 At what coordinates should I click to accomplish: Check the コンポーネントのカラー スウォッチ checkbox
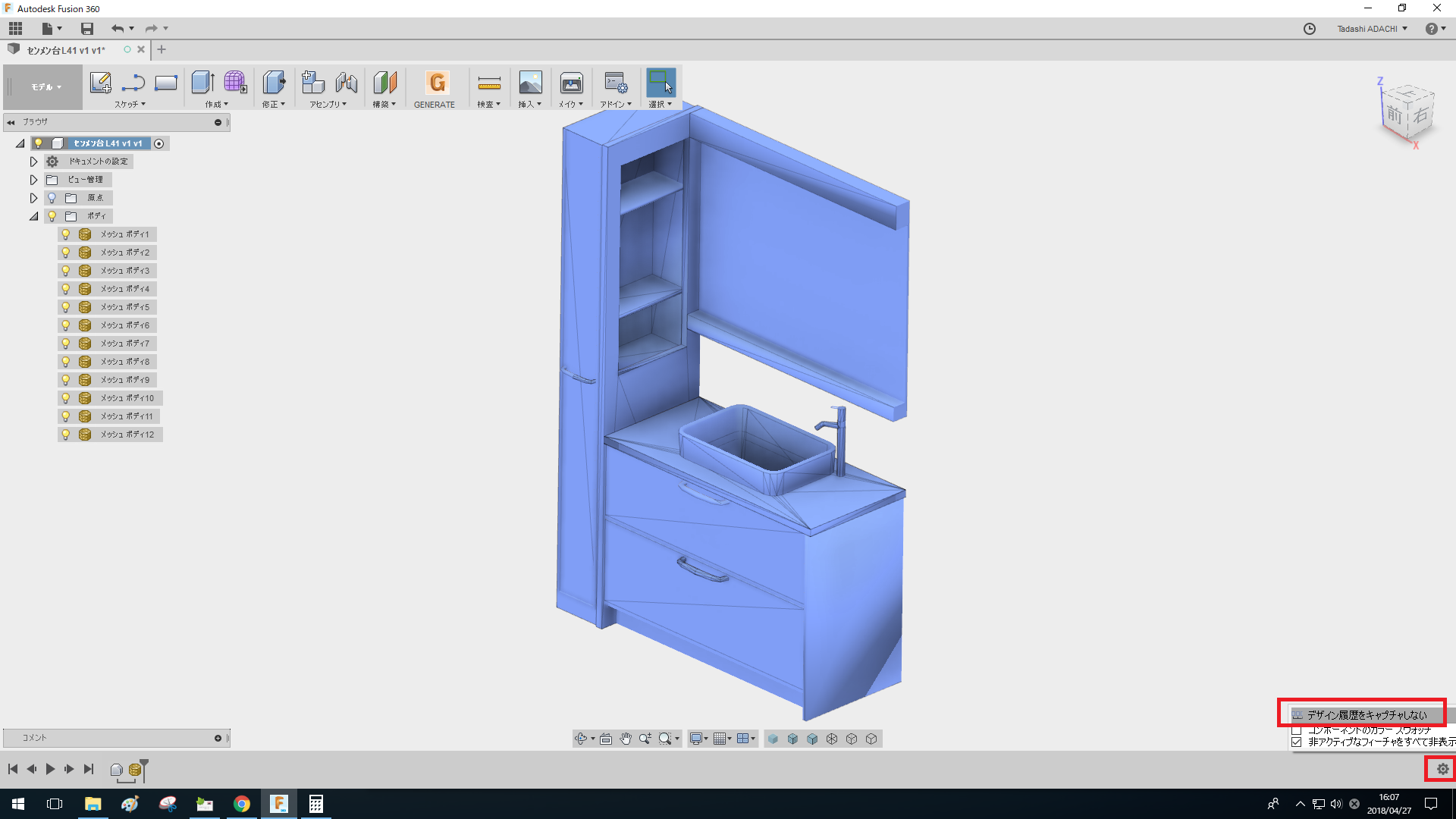click(1297, 730)
